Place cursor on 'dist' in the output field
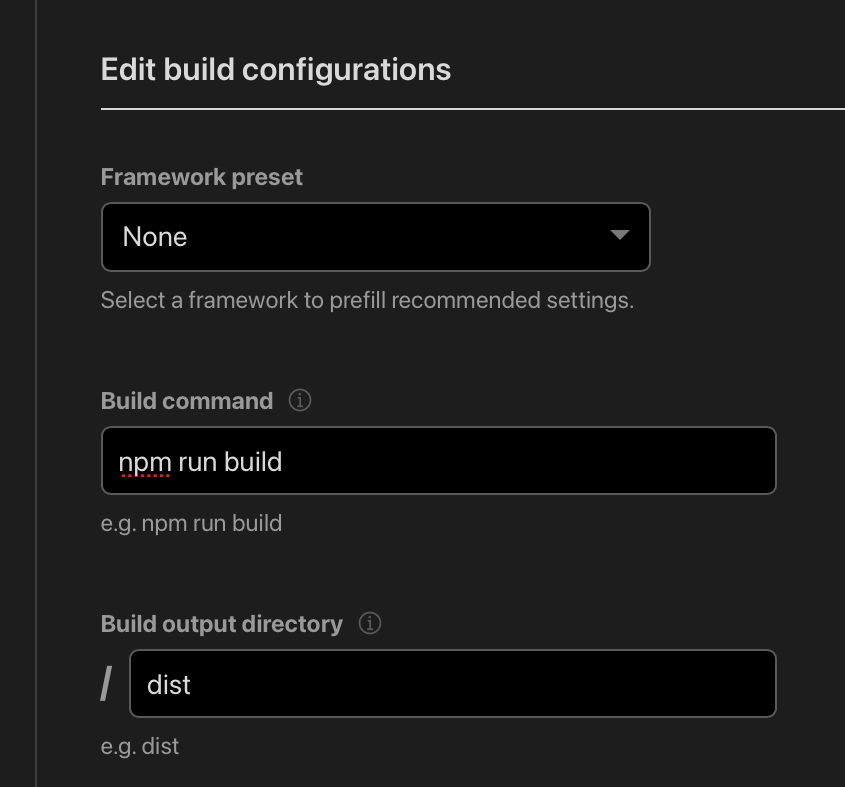Viewport: 845px width, 787px height. click(x=169, y=684)
